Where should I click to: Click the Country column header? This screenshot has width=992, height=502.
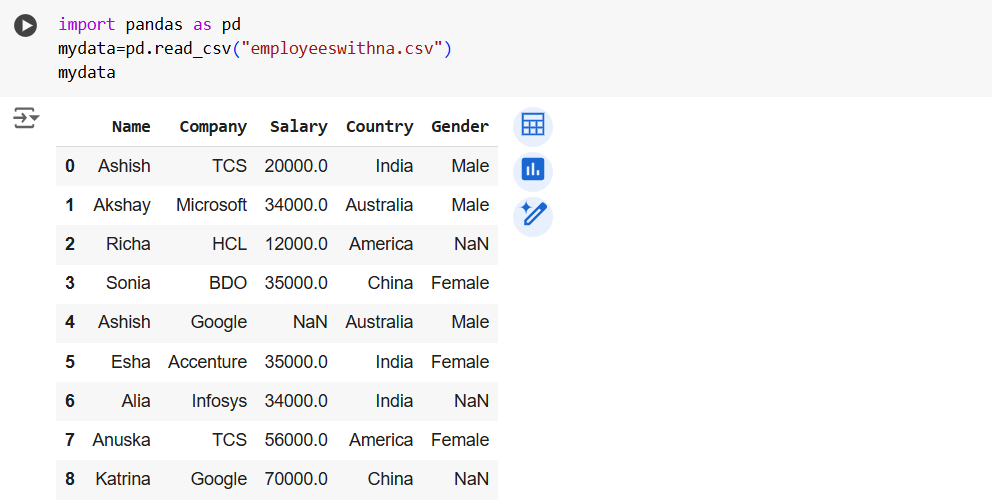(379, 127)
